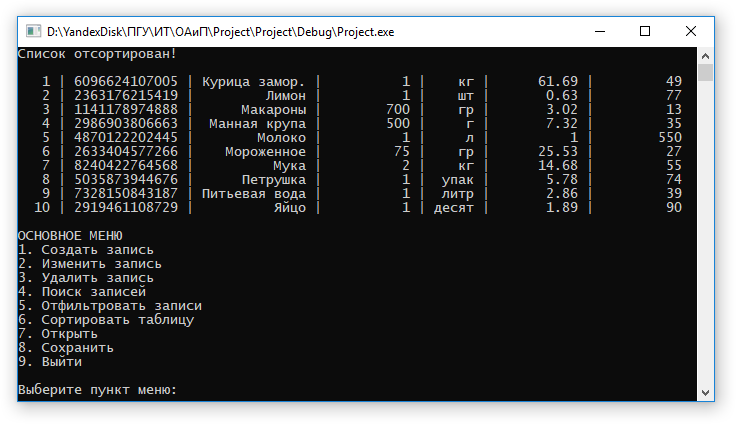Click menu line '6. Сортировать таблицу'

[x=106, y=320]
